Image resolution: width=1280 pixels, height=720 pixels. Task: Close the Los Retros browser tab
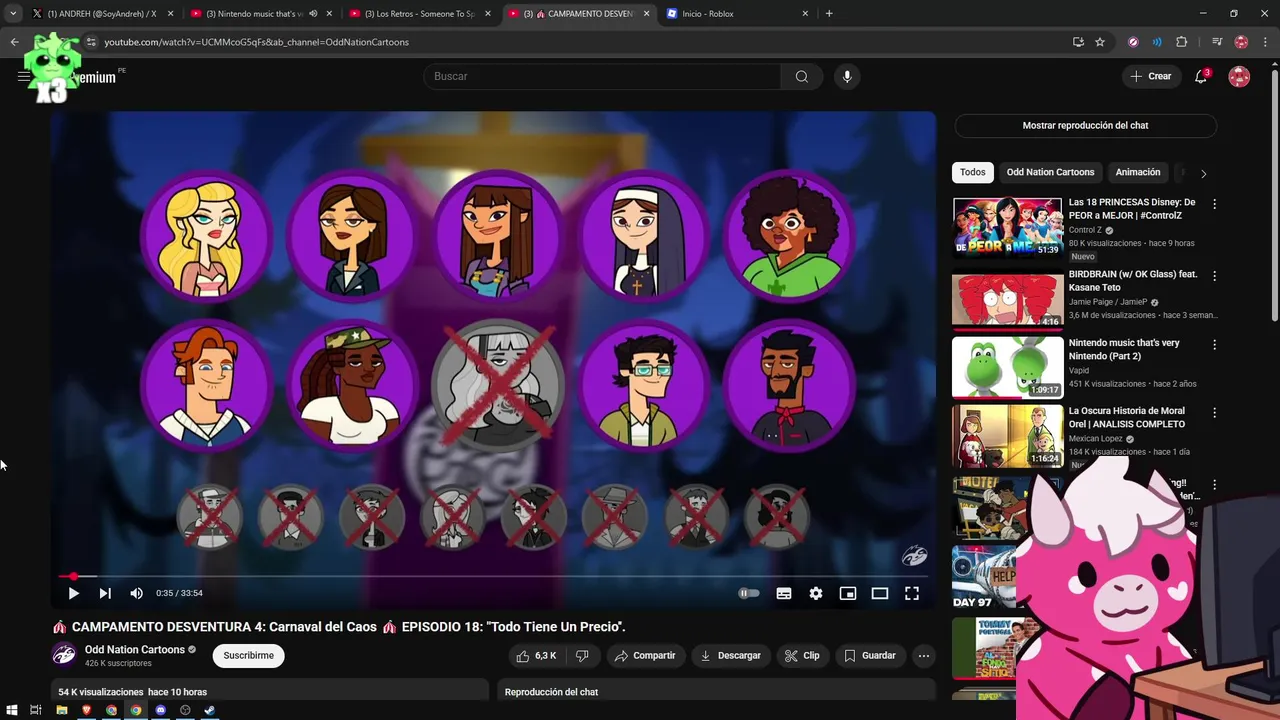point(486,14)
